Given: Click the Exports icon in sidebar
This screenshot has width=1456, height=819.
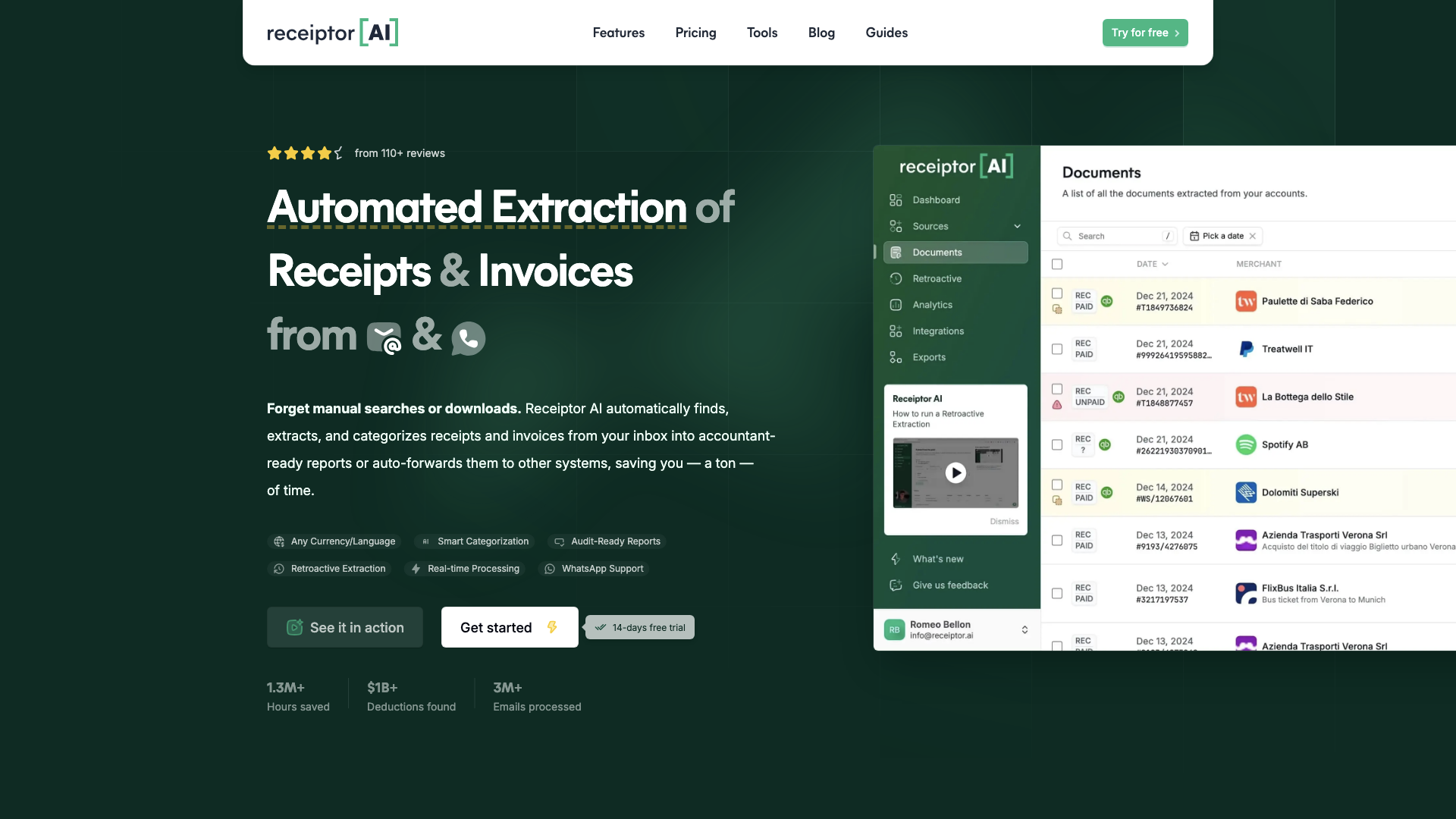Looking at the screenshot, I should [x=895, y=357].
